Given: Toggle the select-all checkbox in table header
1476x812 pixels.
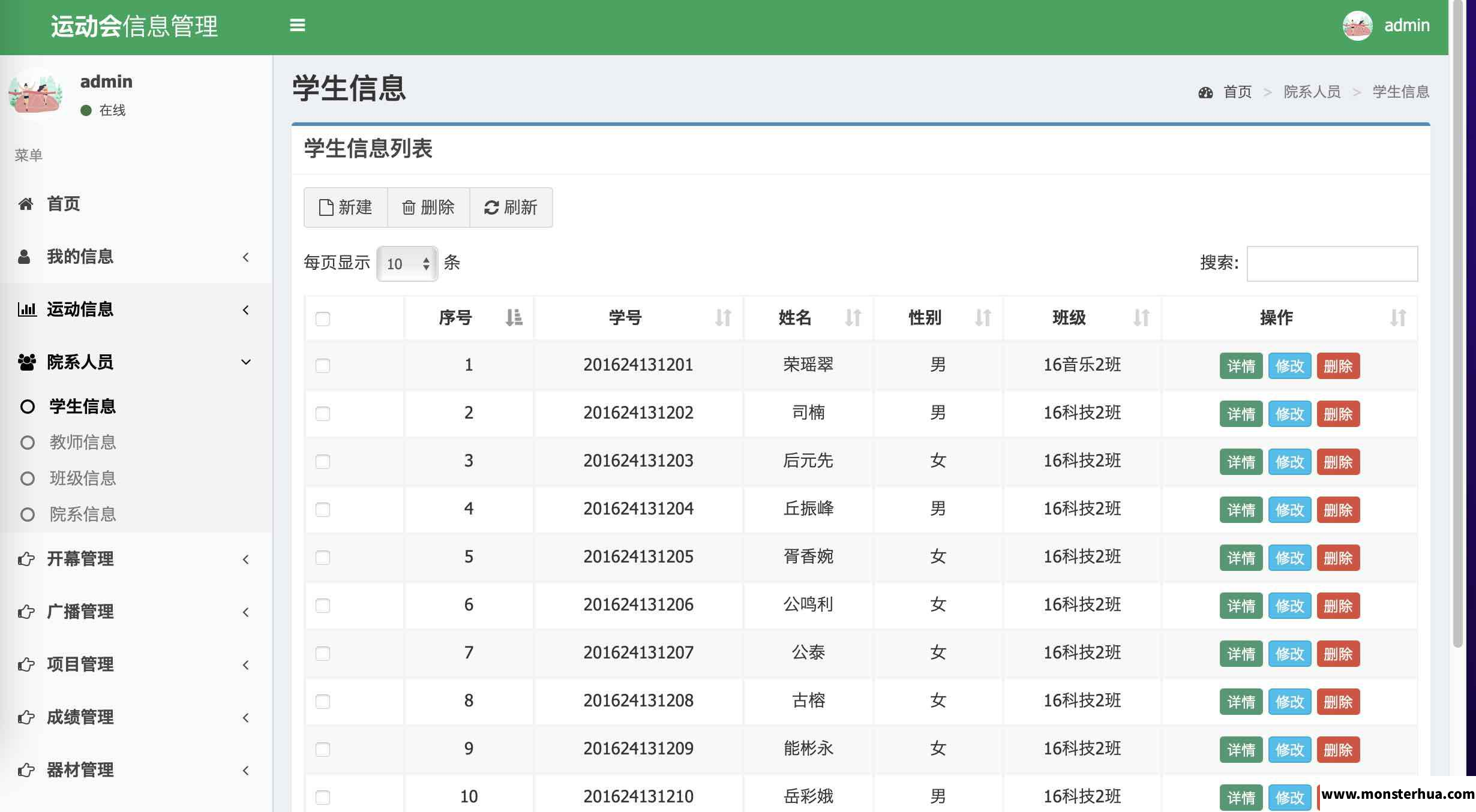Looking at the screenshot, I should 323,318.
